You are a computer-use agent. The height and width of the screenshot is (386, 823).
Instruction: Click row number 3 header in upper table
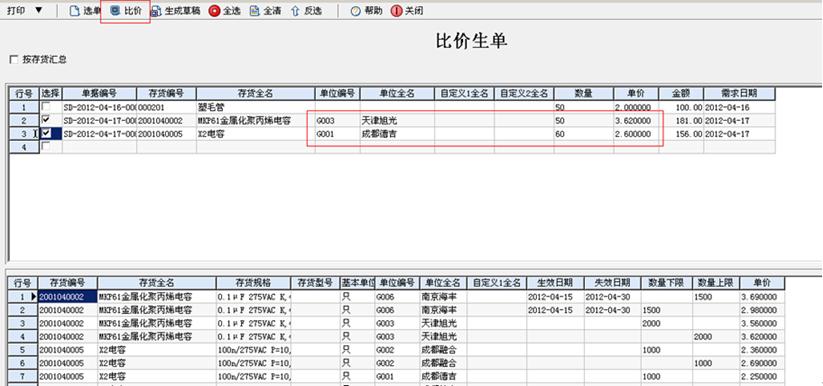click(24, 134)
